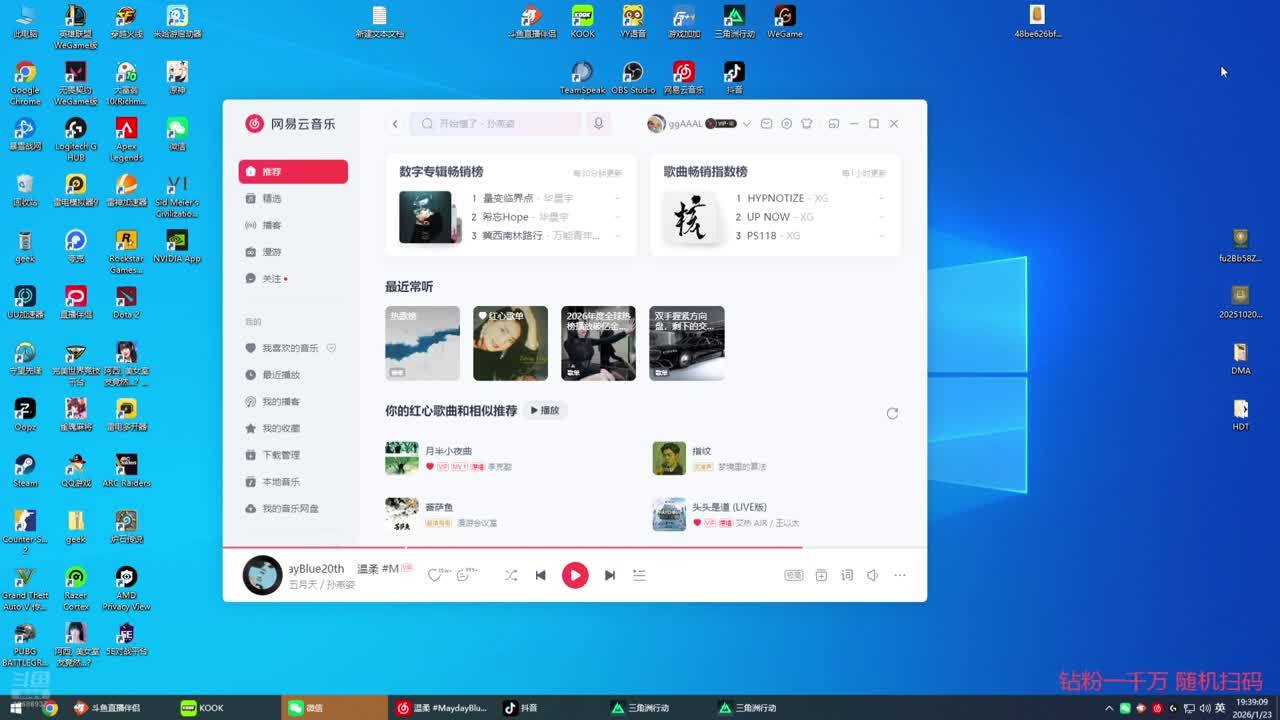The width and height of the screenshot is (1280, 720).
Task: Select 精选 in the left sidebar
Action: [272, 199]
